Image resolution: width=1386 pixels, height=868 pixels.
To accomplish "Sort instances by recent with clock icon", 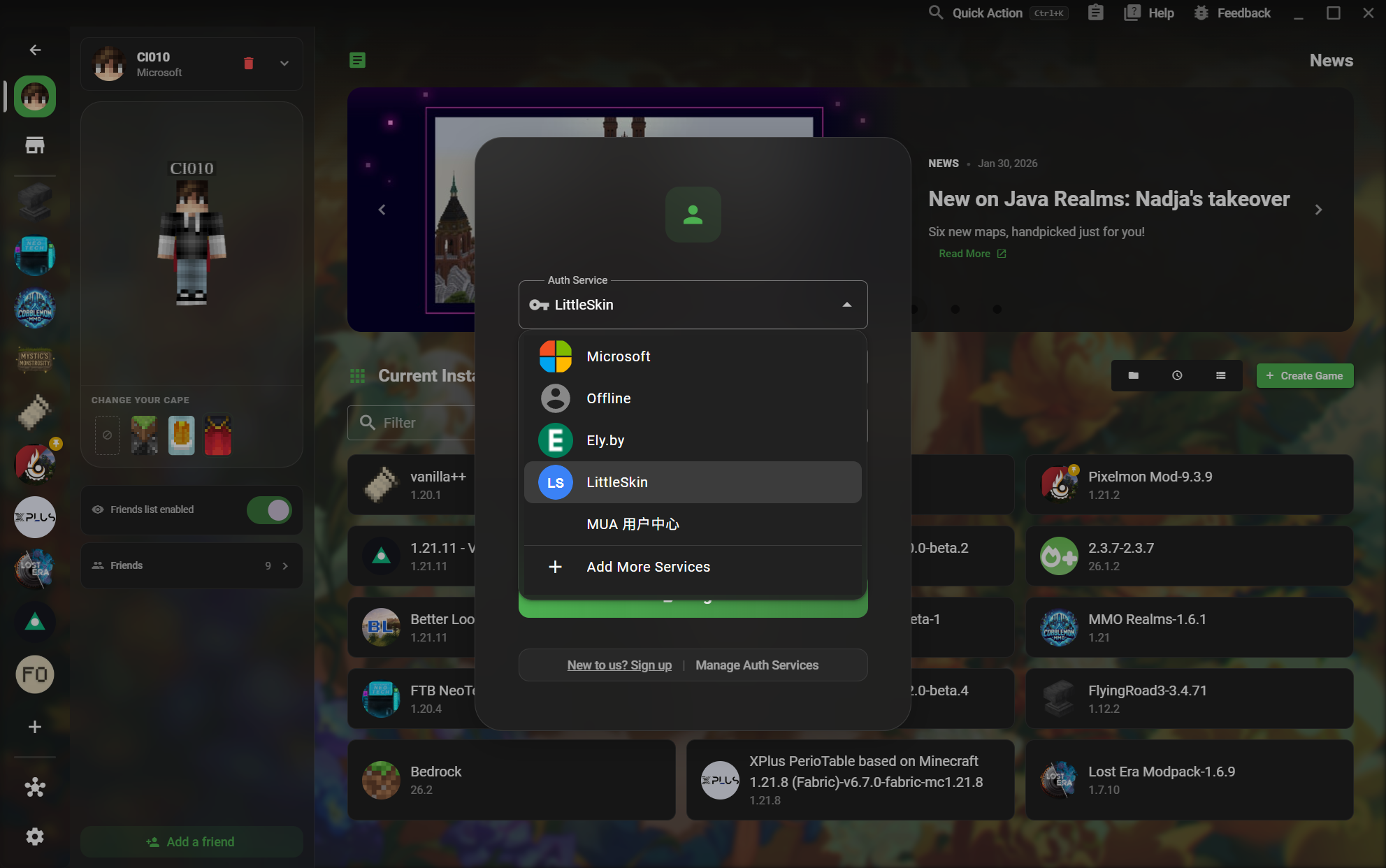I will click(x=1177, y=376).
